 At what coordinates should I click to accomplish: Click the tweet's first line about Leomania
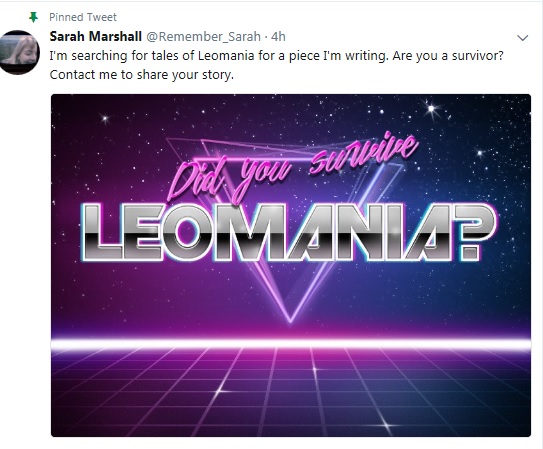click(276, 55)
